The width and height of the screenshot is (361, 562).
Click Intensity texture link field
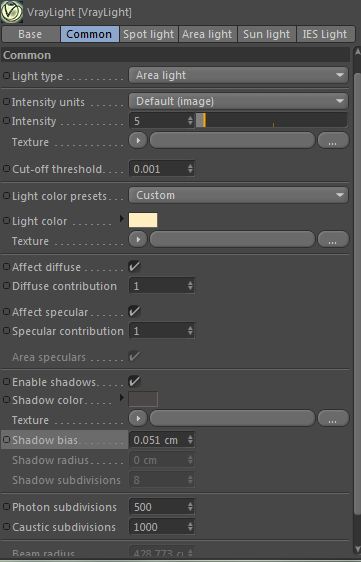tap(232, 140)
